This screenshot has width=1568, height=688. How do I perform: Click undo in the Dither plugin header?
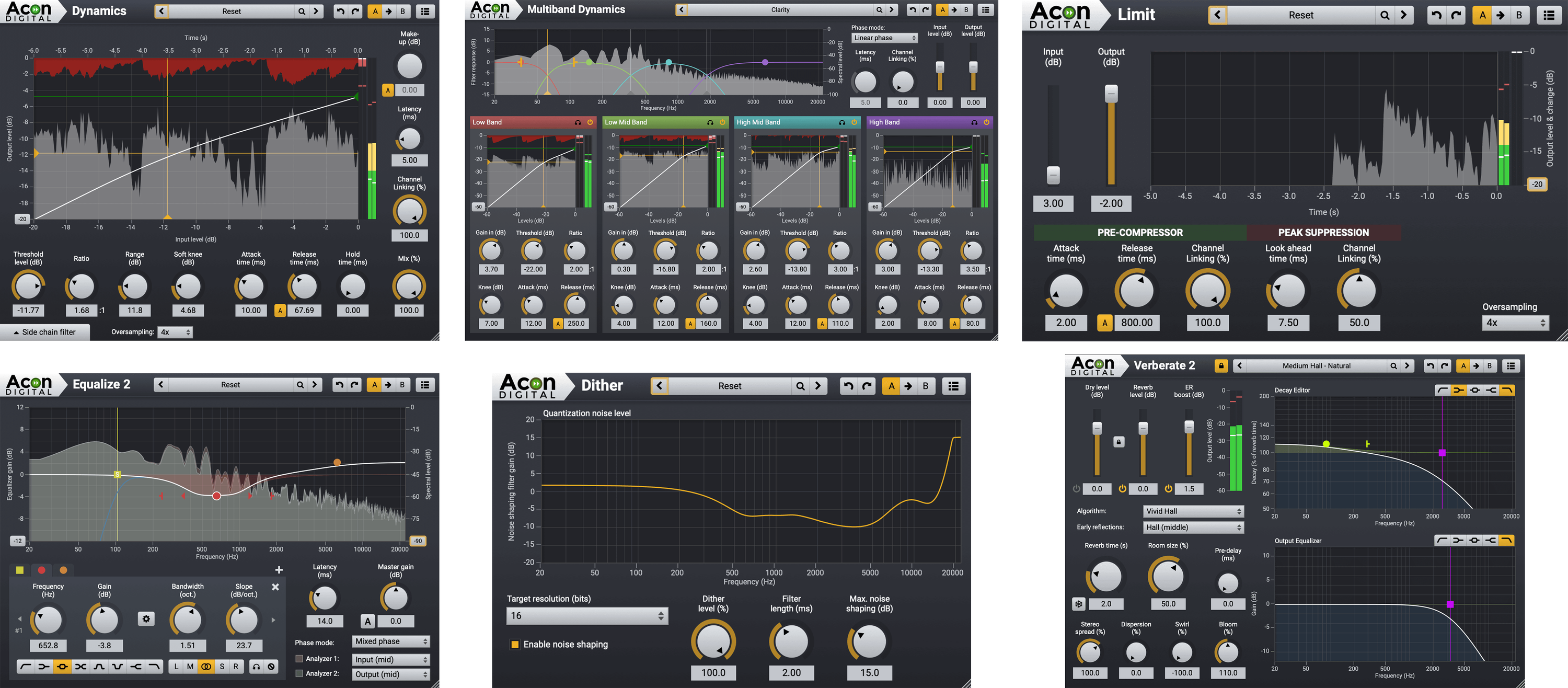pos(848,386)
